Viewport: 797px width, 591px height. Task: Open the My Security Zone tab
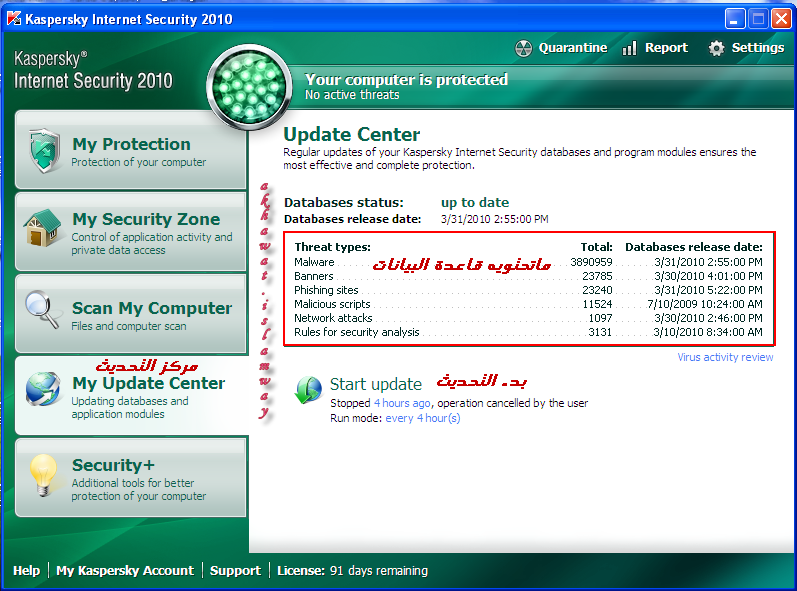pyautogui.click(x=131, y=232)
